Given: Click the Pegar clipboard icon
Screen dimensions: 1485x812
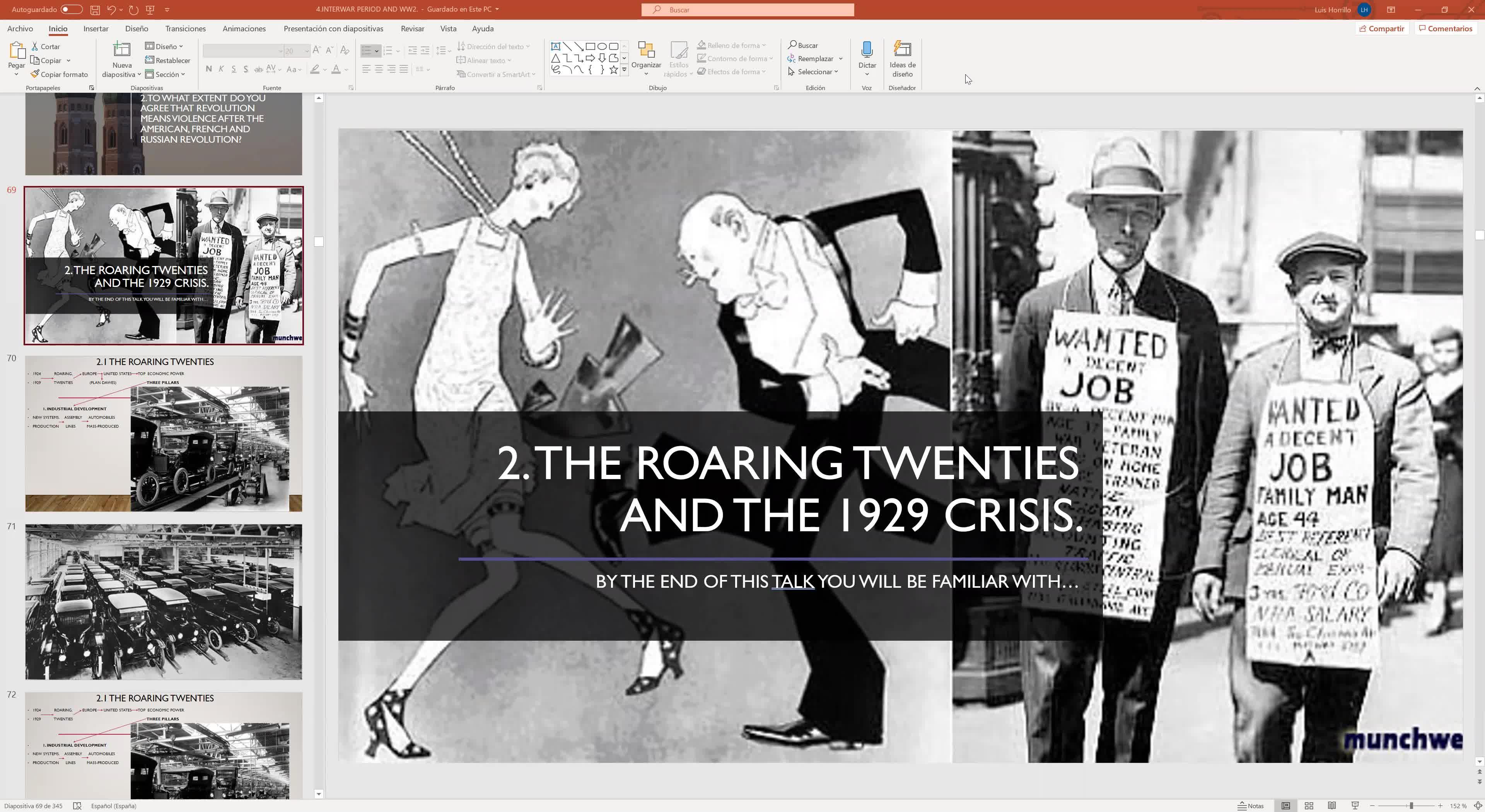Looking at the screenshot, I should (16, 51).
